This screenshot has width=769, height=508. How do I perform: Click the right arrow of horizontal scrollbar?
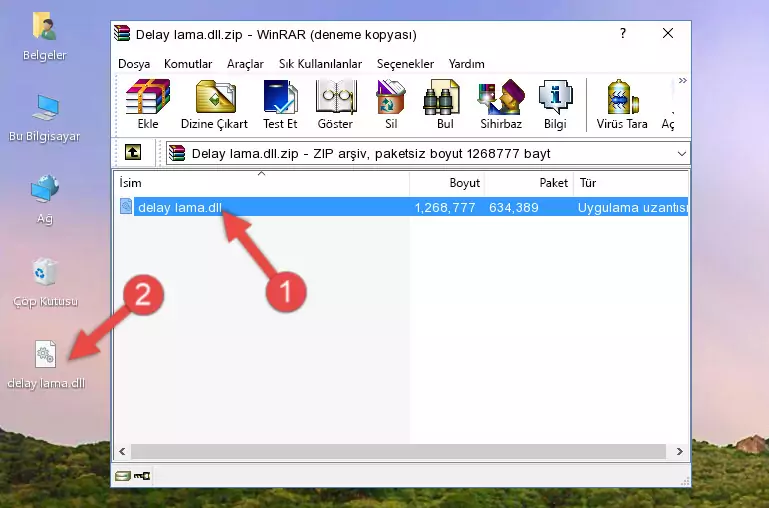tap(679, 451)
